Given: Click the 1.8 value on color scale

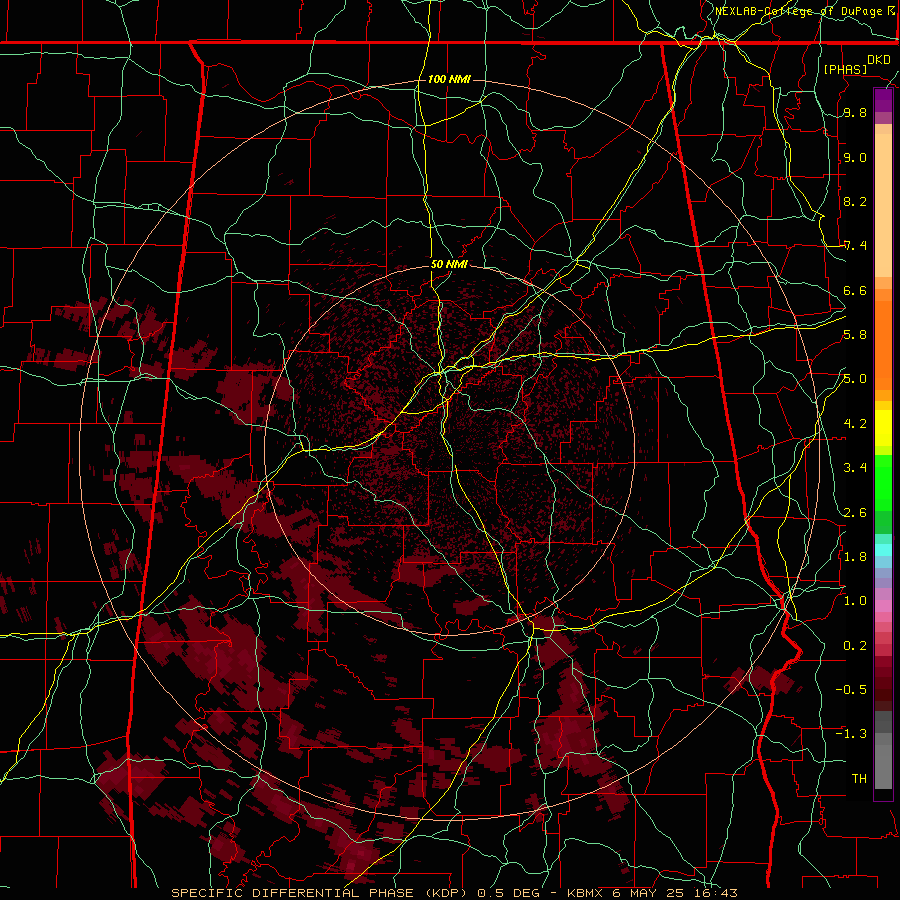Looking at the screenshot, I should 855,557.
